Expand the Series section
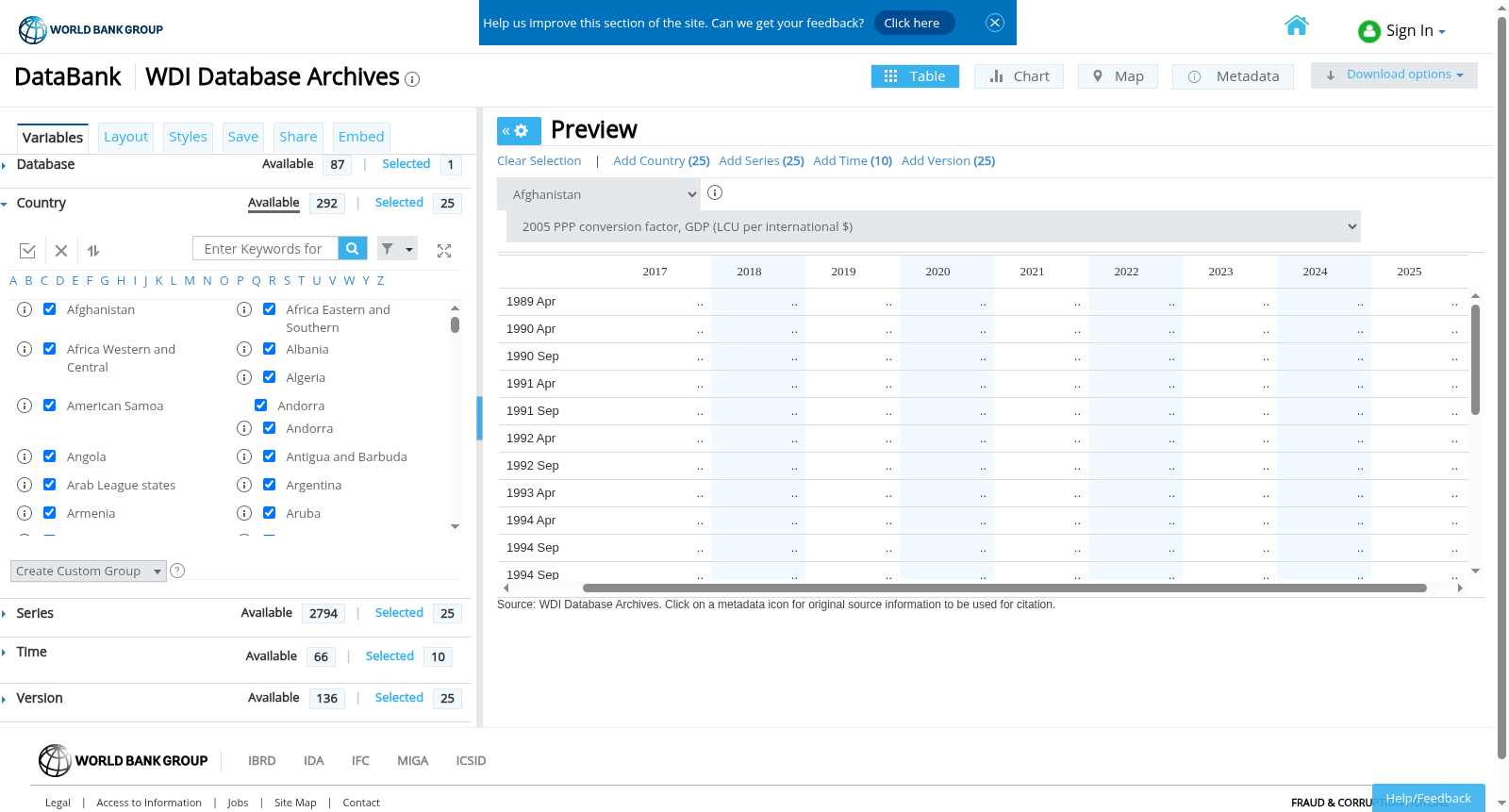 coord(35,613)
